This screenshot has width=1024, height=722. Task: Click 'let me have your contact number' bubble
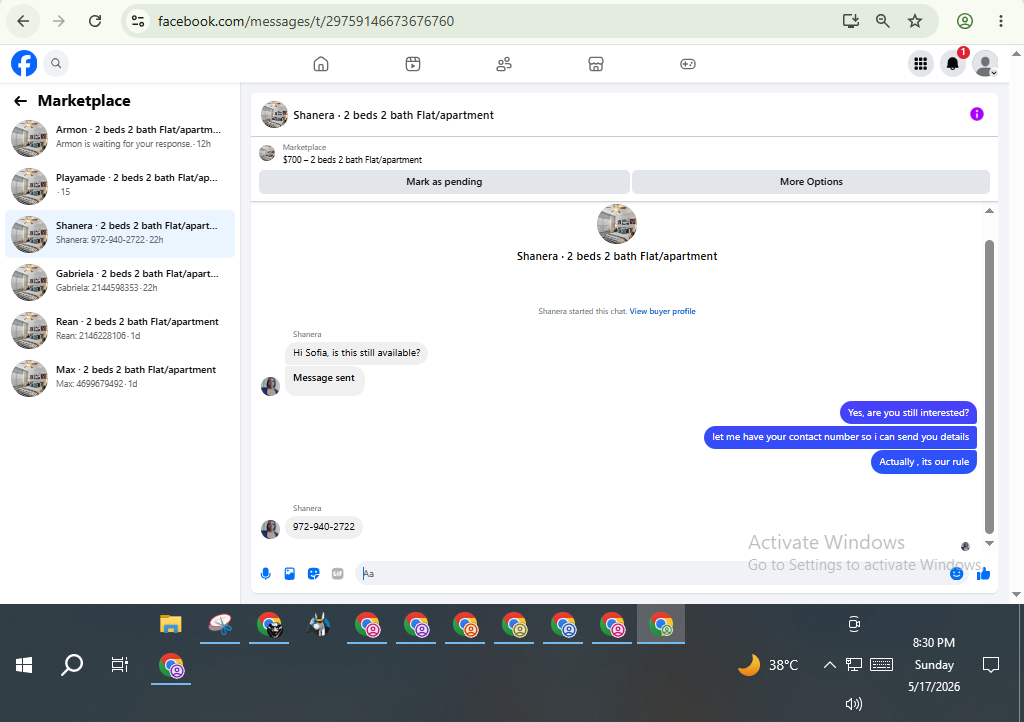[840, 437]
